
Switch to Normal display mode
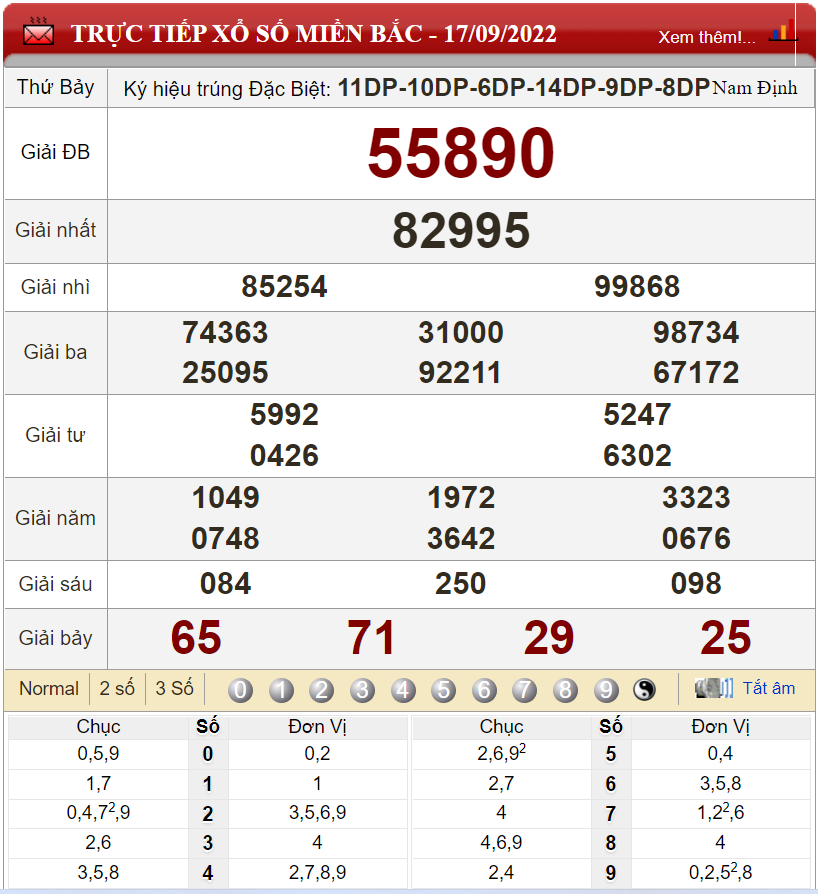click(49, 689)
